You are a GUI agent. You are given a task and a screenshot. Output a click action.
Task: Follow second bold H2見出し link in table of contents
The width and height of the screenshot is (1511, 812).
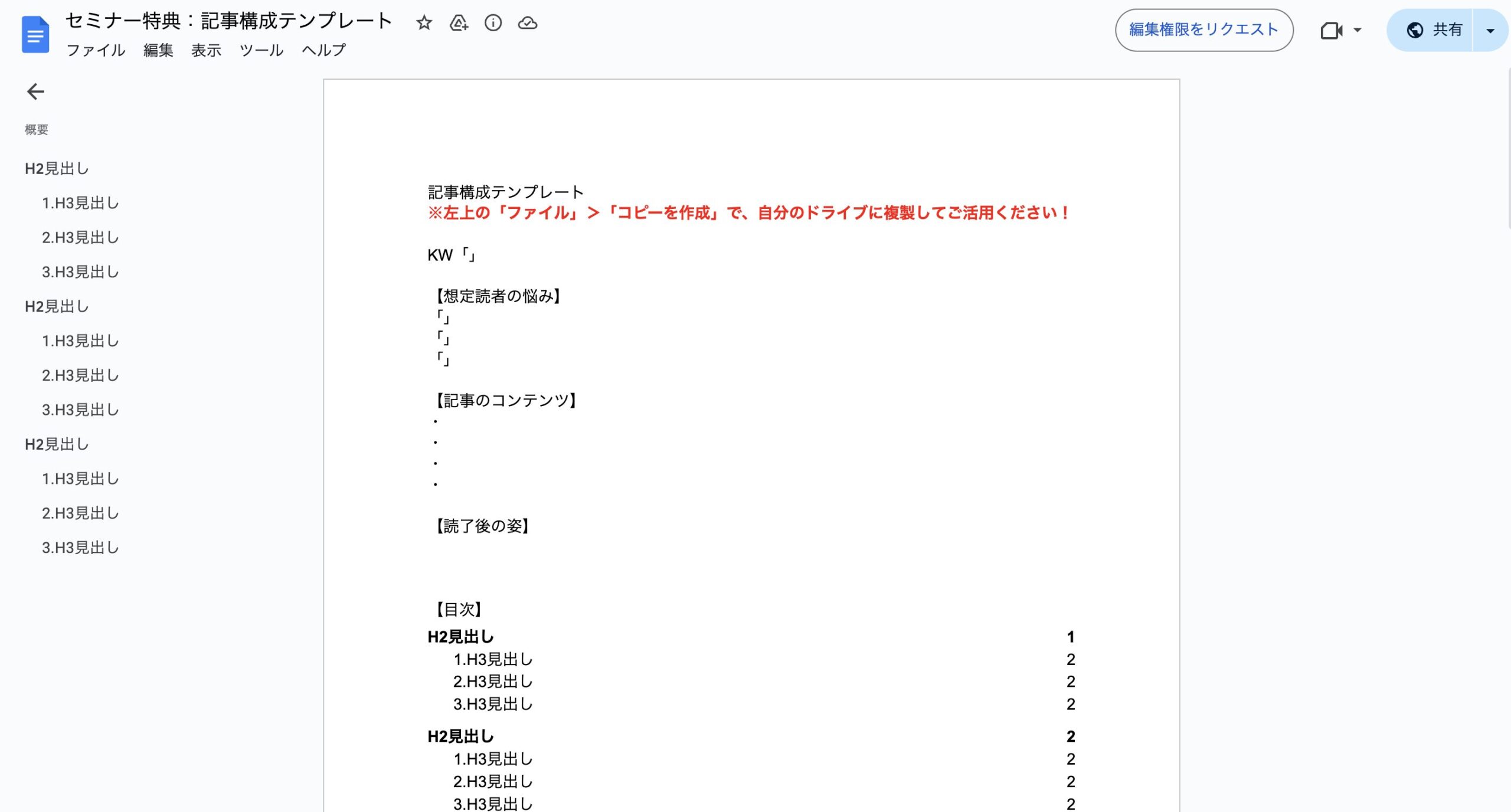[x=460, y=736]
